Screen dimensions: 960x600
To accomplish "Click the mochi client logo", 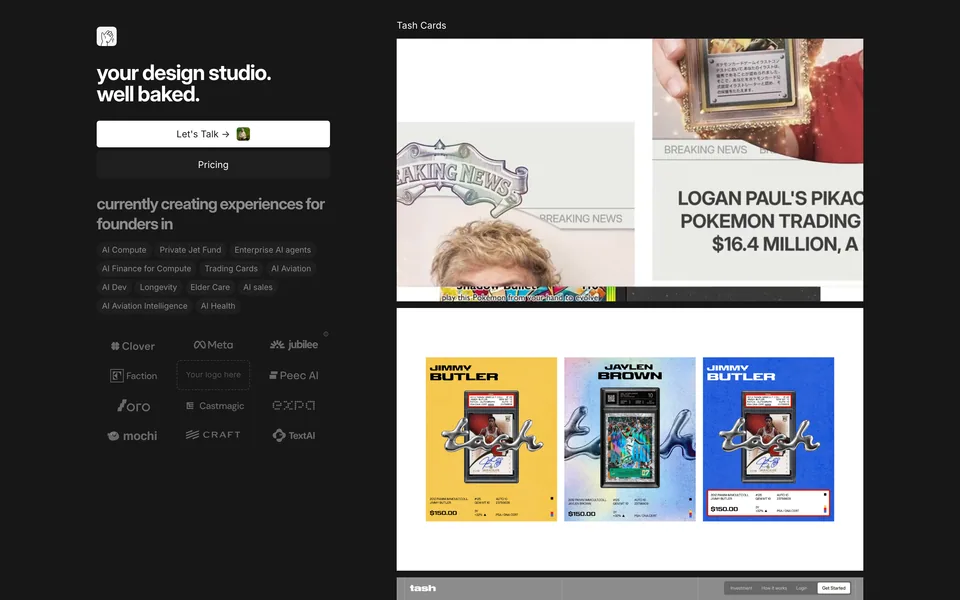I will (132, 436).
